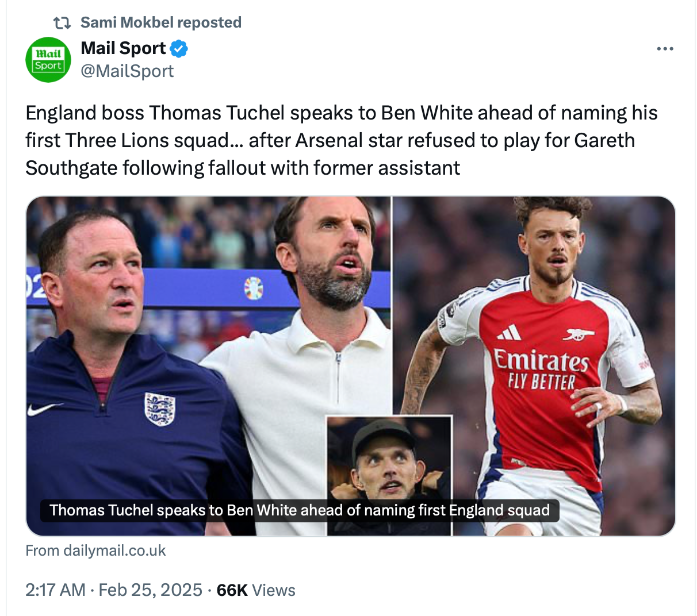Screen dimensions: 697x616
Task: Click the tweet text about Thomas Tuchel
Action: (340, 140)
